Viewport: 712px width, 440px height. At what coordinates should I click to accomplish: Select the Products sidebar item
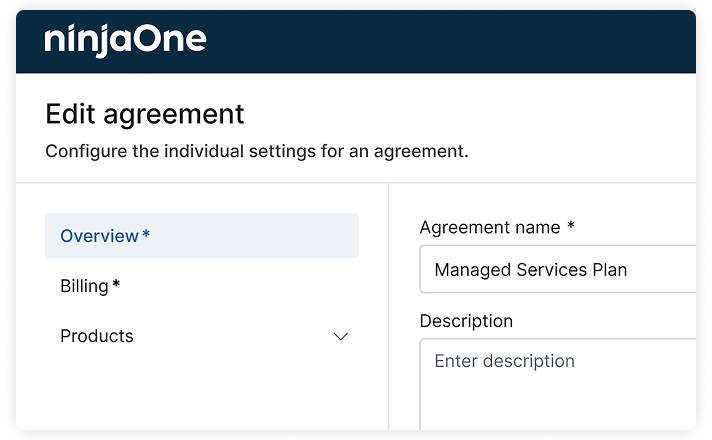click(x=97, y=336)
